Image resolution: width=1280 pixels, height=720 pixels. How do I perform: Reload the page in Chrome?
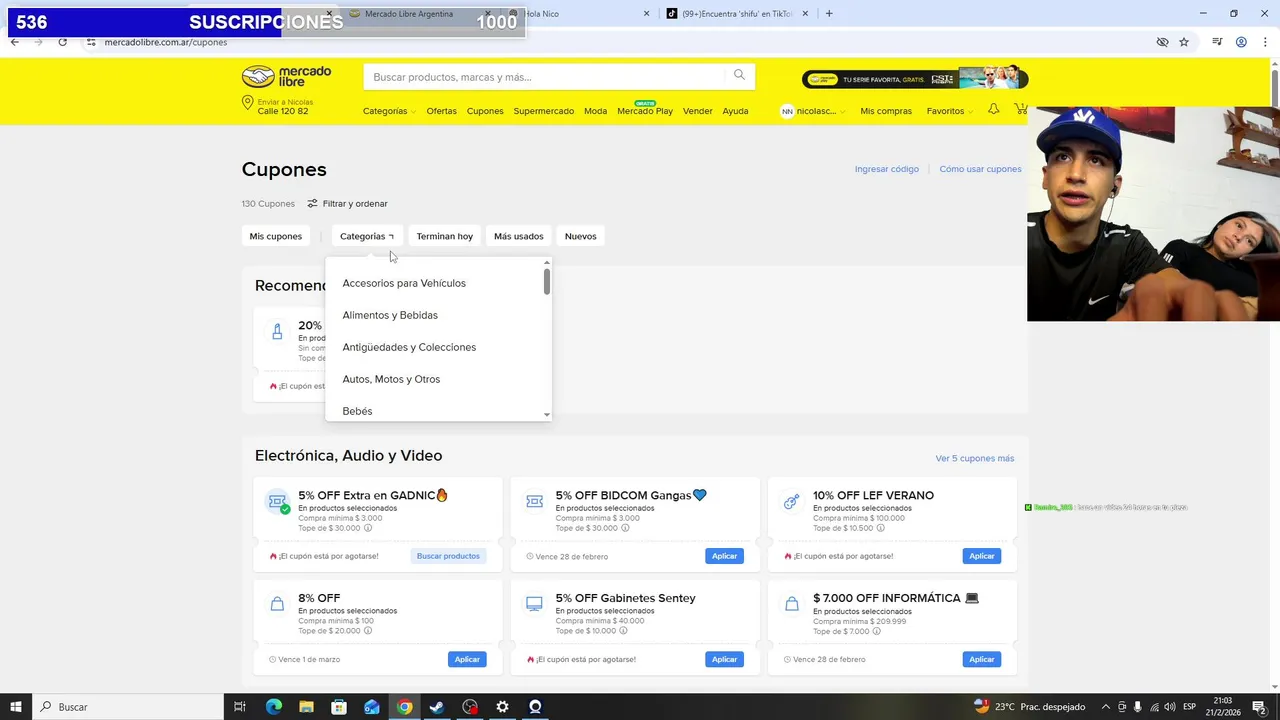point(62,42)
